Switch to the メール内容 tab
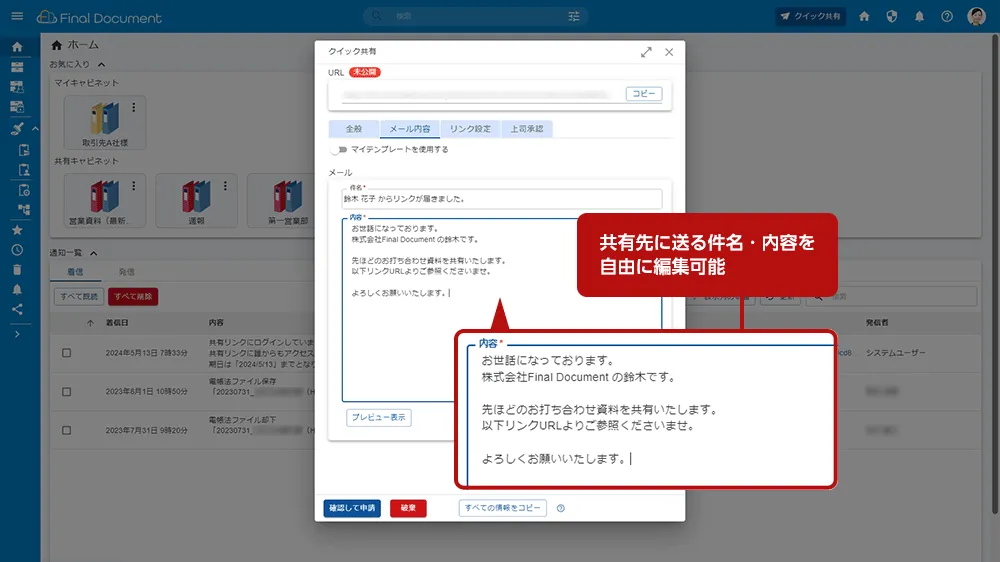This screenshot has height=562, width=1000. pos(409,129)
